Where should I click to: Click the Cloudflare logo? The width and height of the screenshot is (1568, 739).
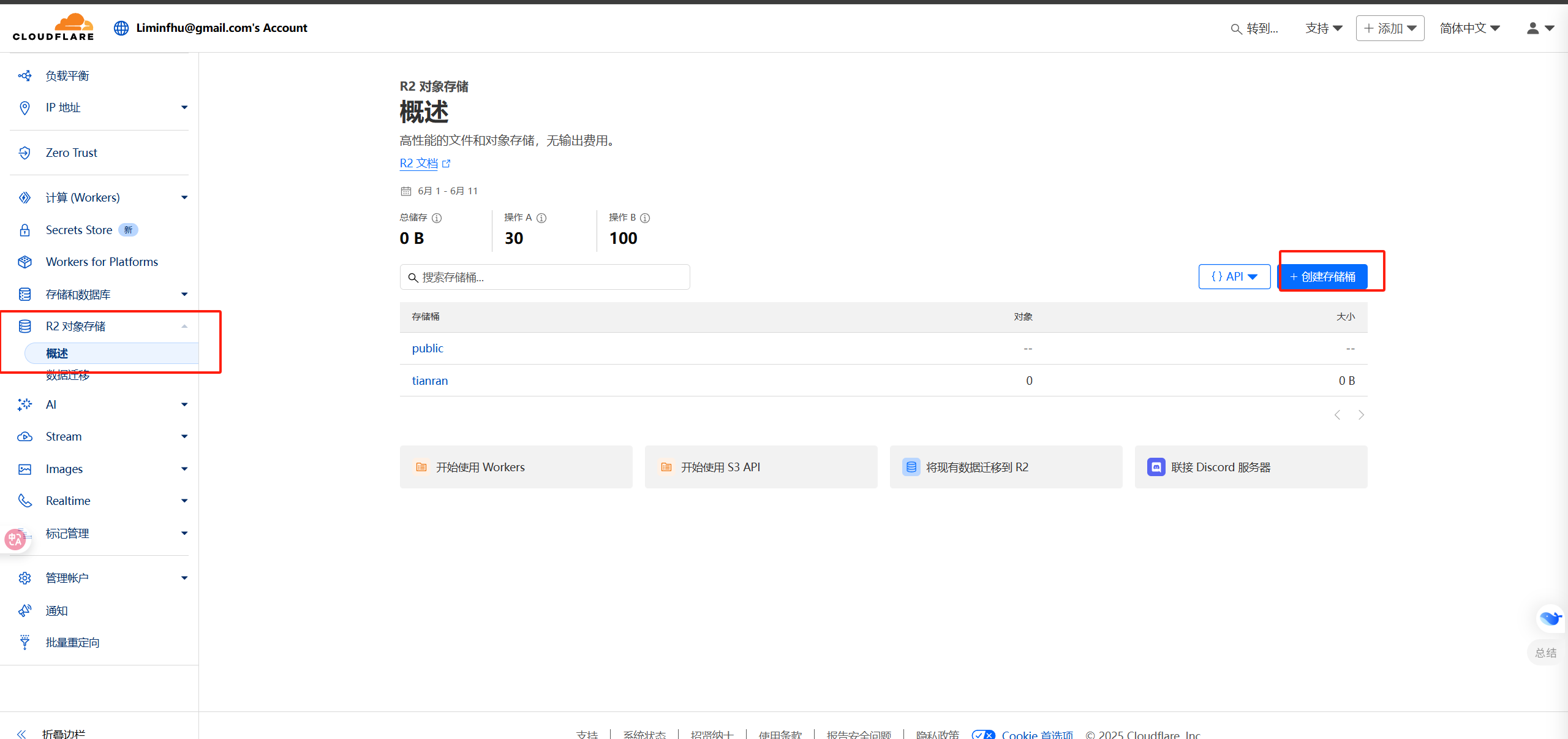point(53,28)
